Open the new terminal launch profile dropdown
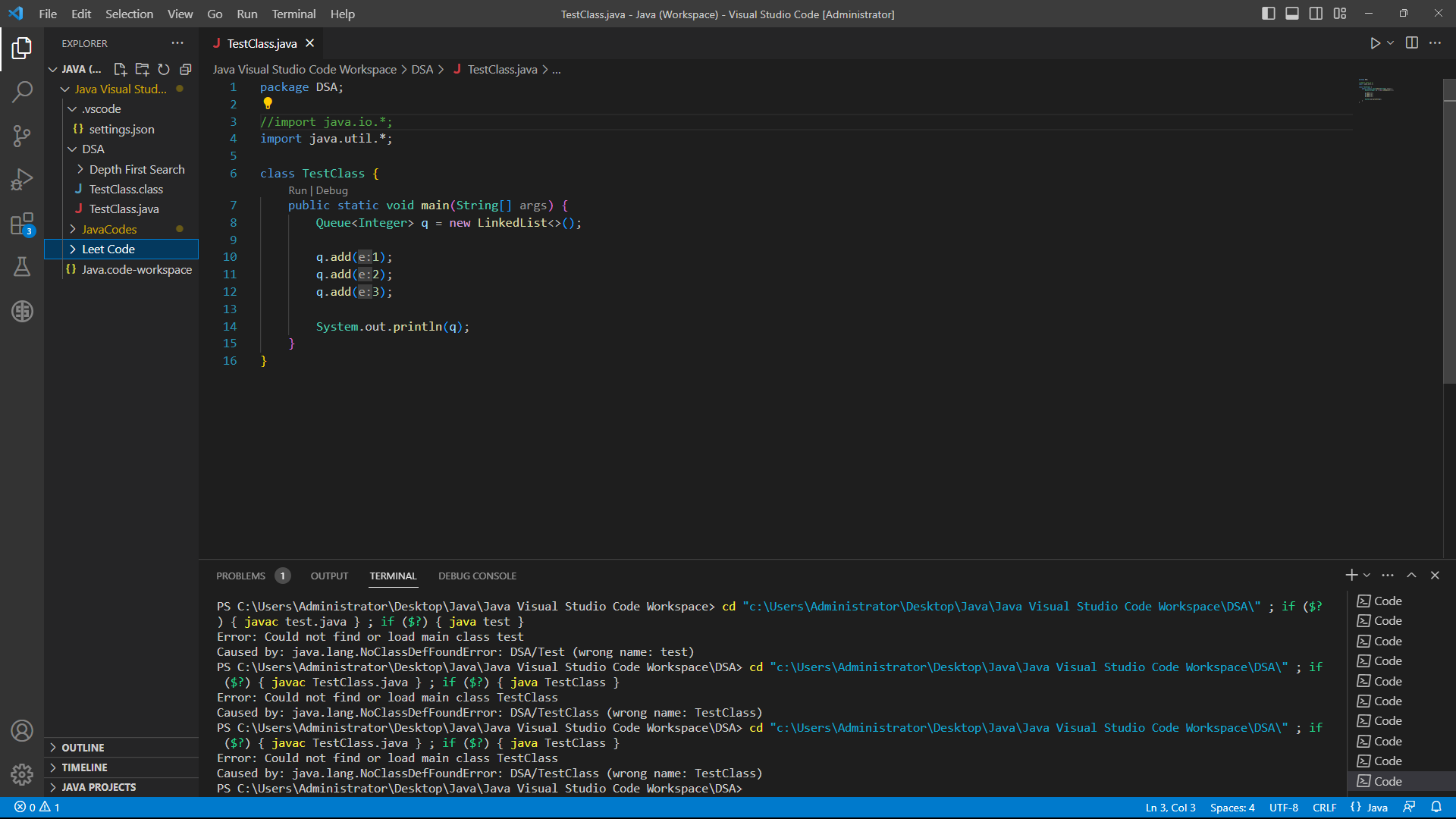Screen dimensions: 1456x819 tap(1367, 576)
